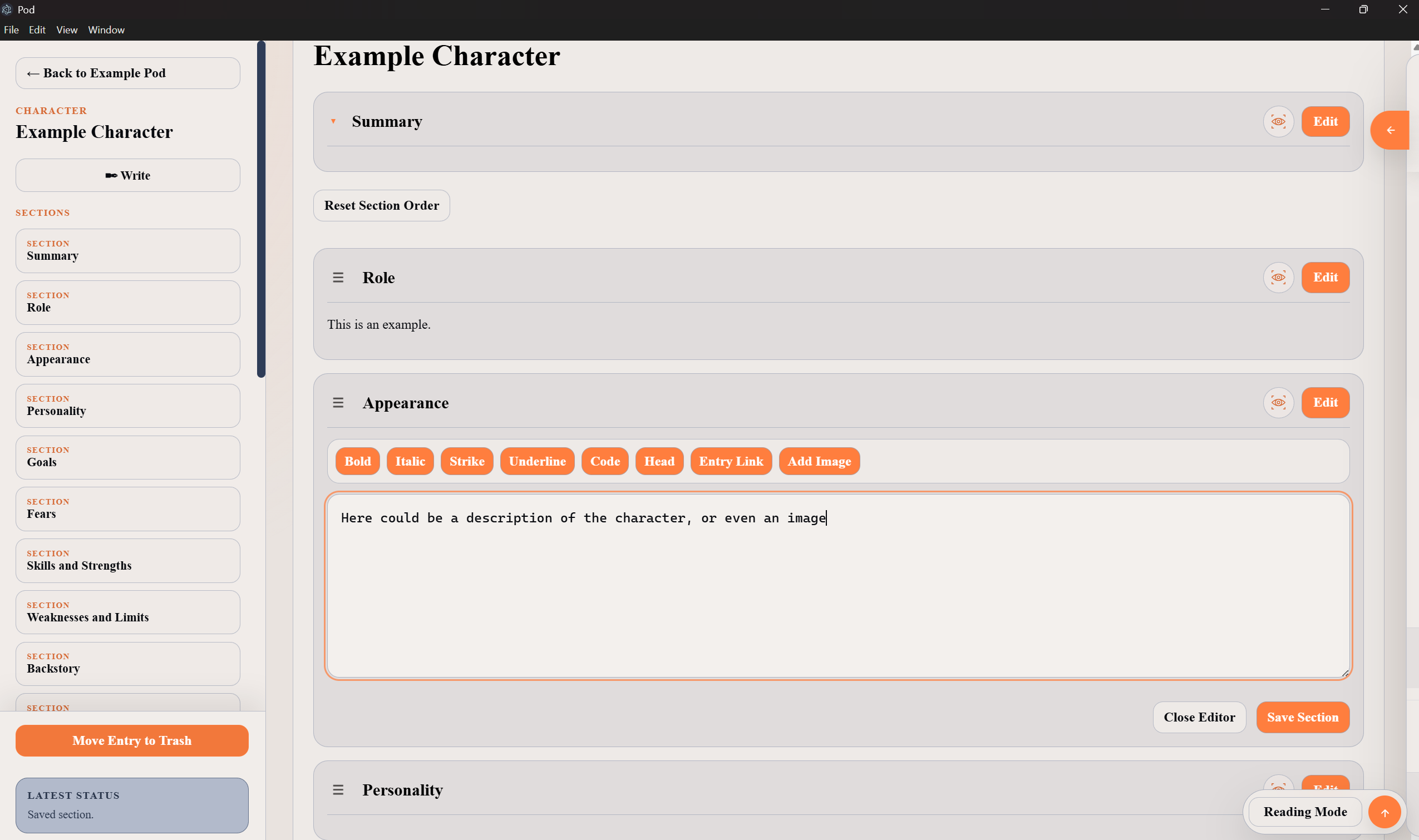Click the orange back-arrow side panel tab
1419x840 pixels.
1390,130
